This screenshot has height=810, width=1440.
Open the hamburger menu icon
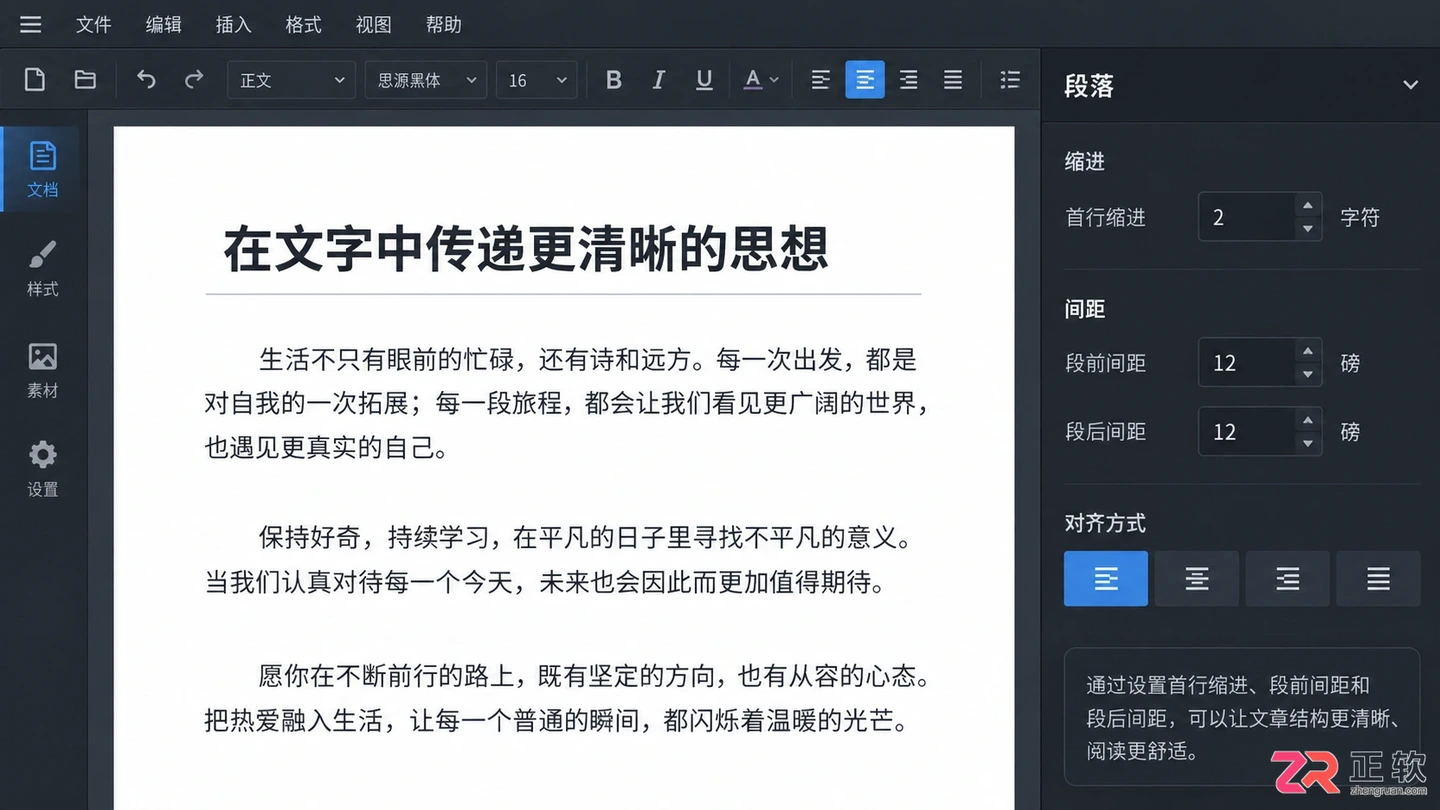[x=31, y=24]
